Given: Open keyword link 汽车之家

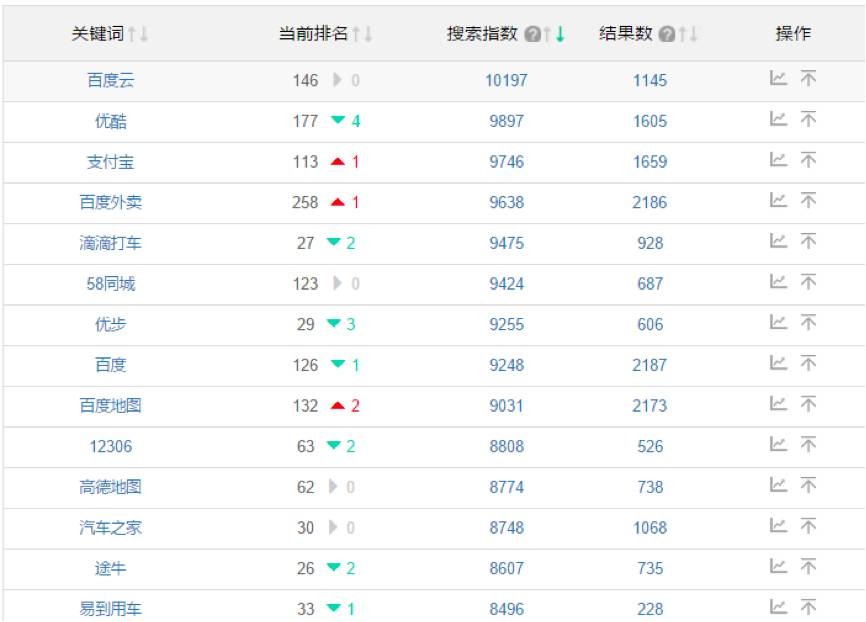Looking at the screenshot, I should 110,528.
